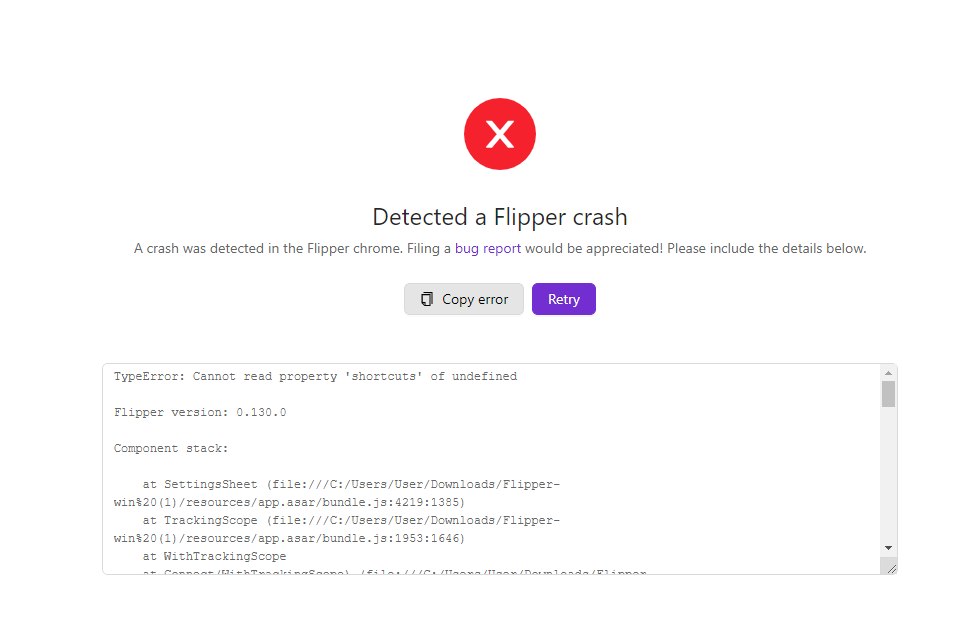Open the bug report link
The height and width of the screenshot is (622, 966).
488,248
